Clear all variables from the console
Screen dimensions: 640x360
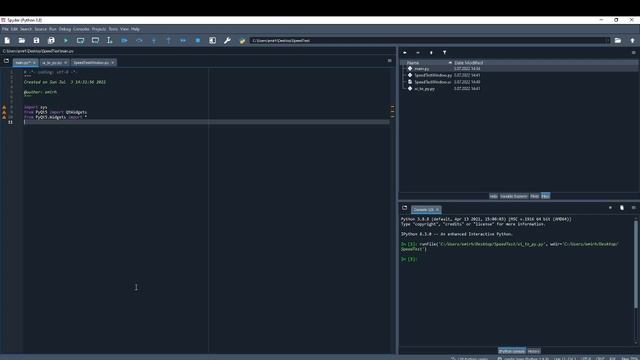point(622,208)
